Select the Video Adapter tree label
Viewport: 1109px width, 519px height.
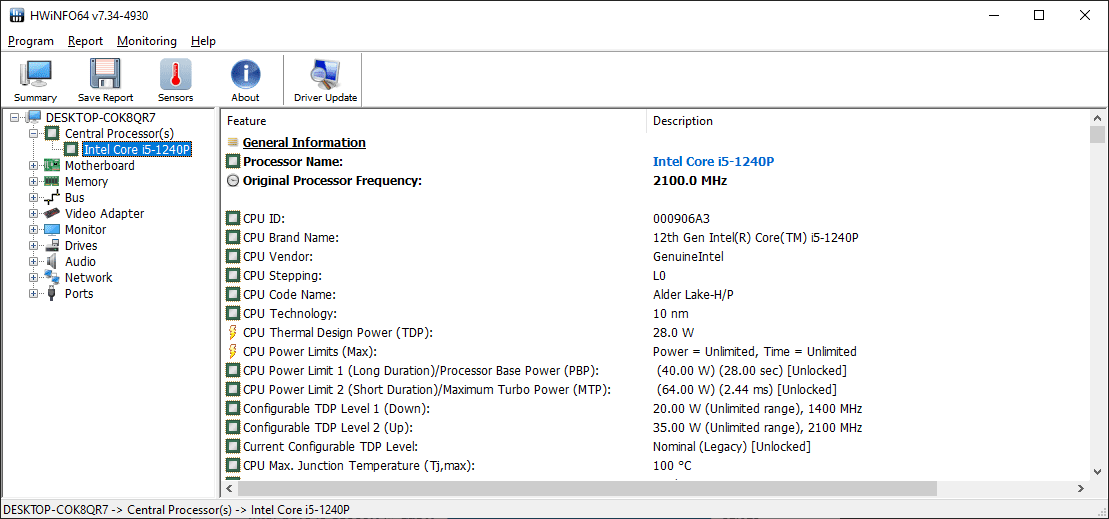pos(105,213)
